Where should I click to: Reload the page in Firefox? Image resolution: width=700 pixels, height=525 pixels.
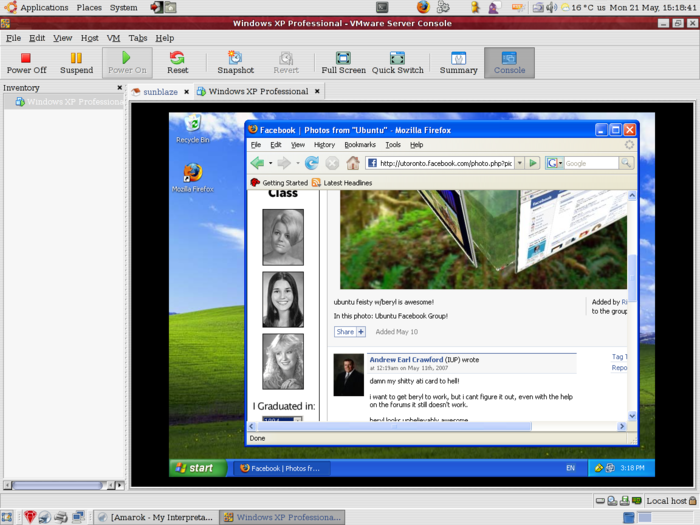[x=312, y=163]
